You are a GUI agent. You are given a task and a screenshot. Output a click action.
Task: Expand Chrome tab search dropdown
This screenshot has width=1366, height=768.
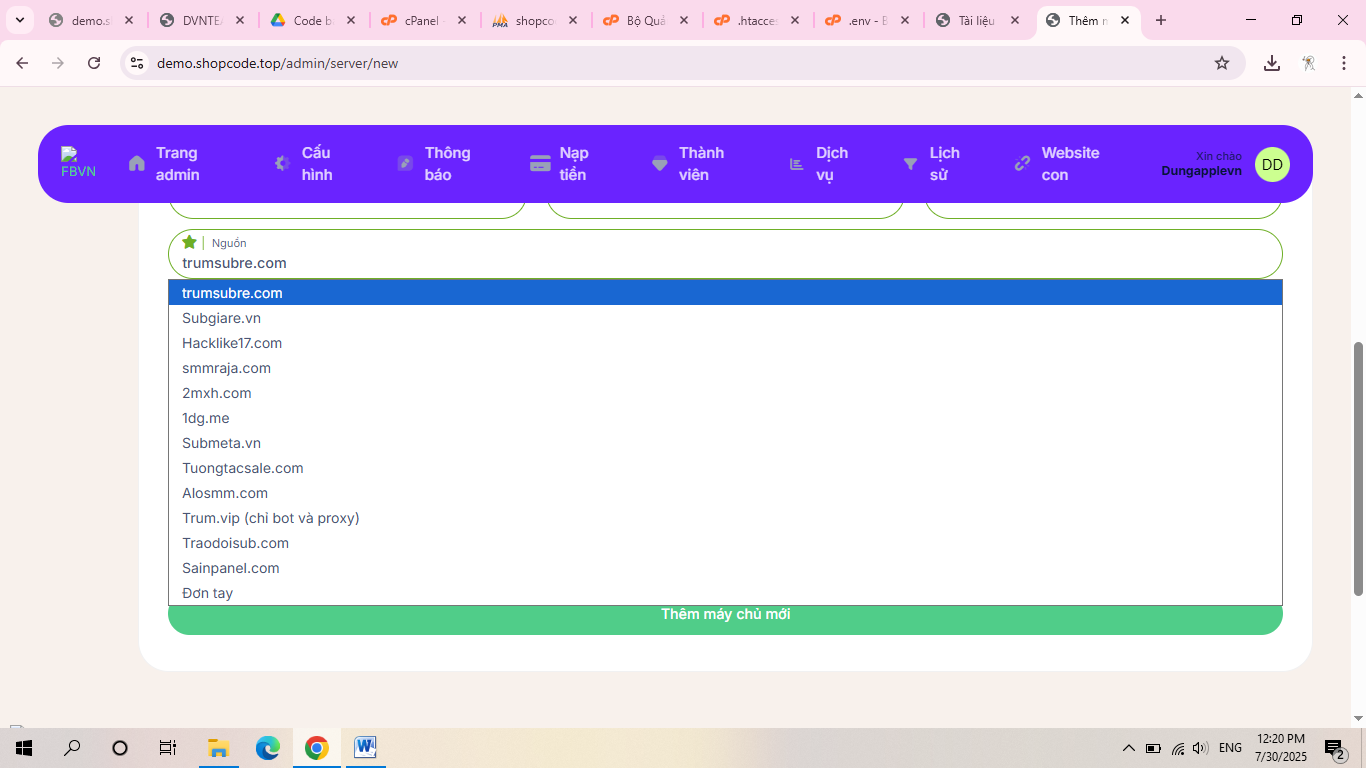click(x=20, y=20)
